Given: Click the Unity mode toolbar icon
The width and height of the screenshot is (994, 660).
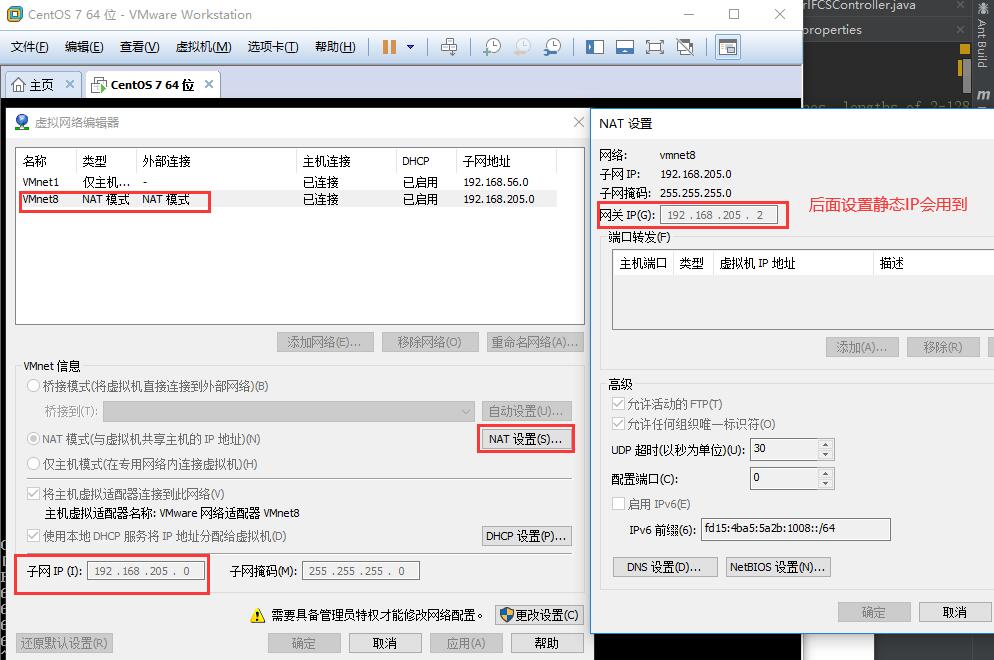Looking at the screenshot, I should pos(685,47).
